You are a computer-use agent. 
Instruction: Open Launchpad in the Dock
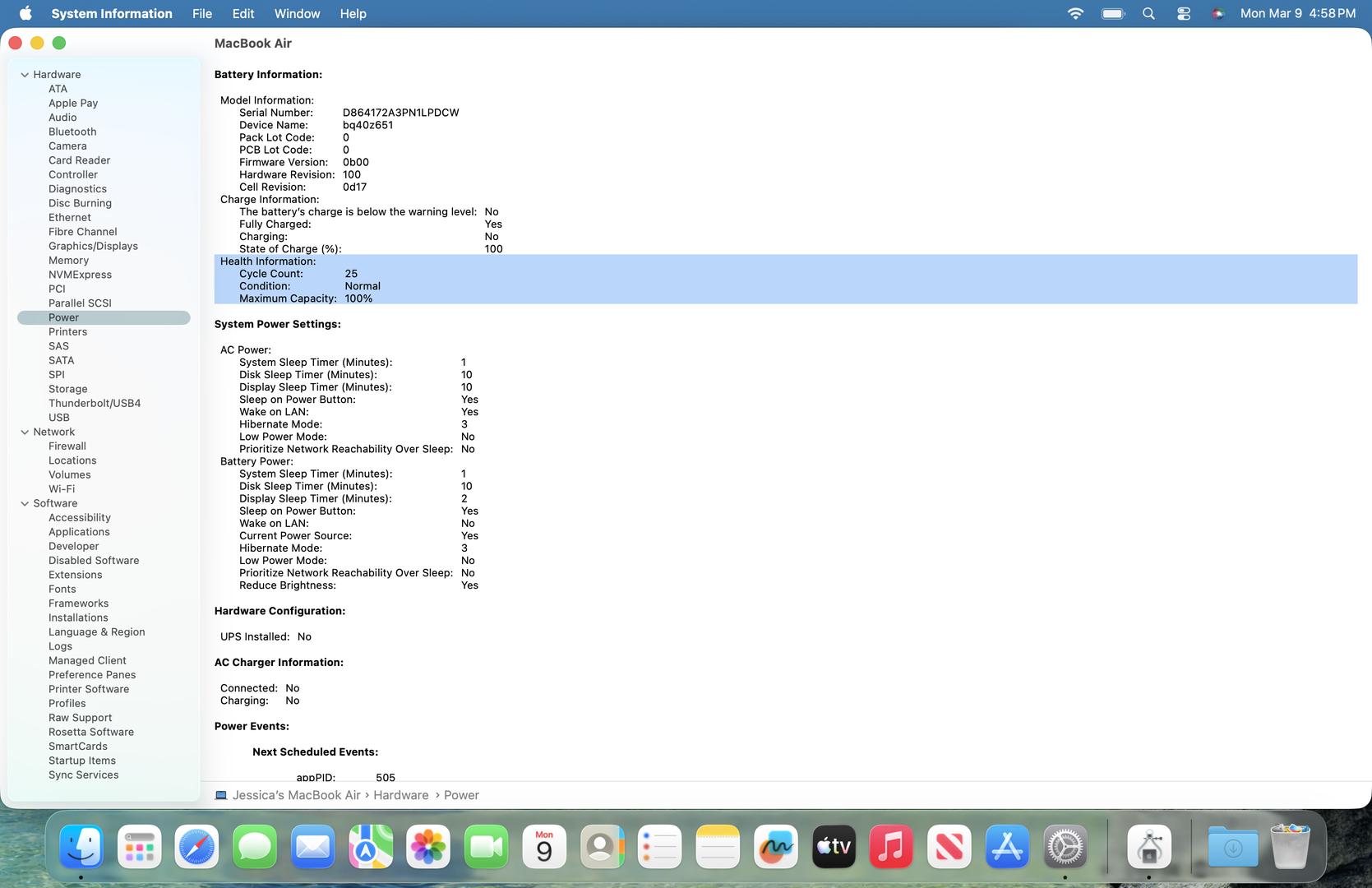[139, 846]
